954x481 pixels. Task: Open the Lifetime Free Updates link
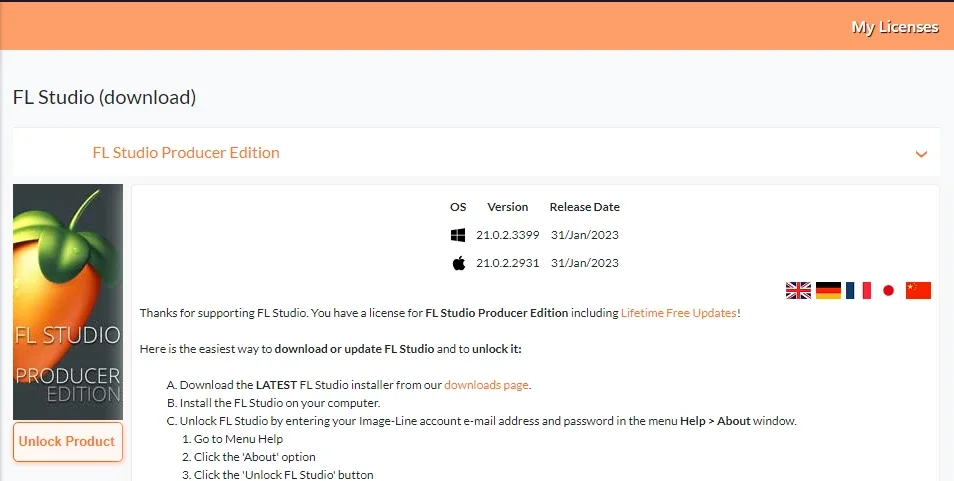pyautogui.click(x=678, y=313)
